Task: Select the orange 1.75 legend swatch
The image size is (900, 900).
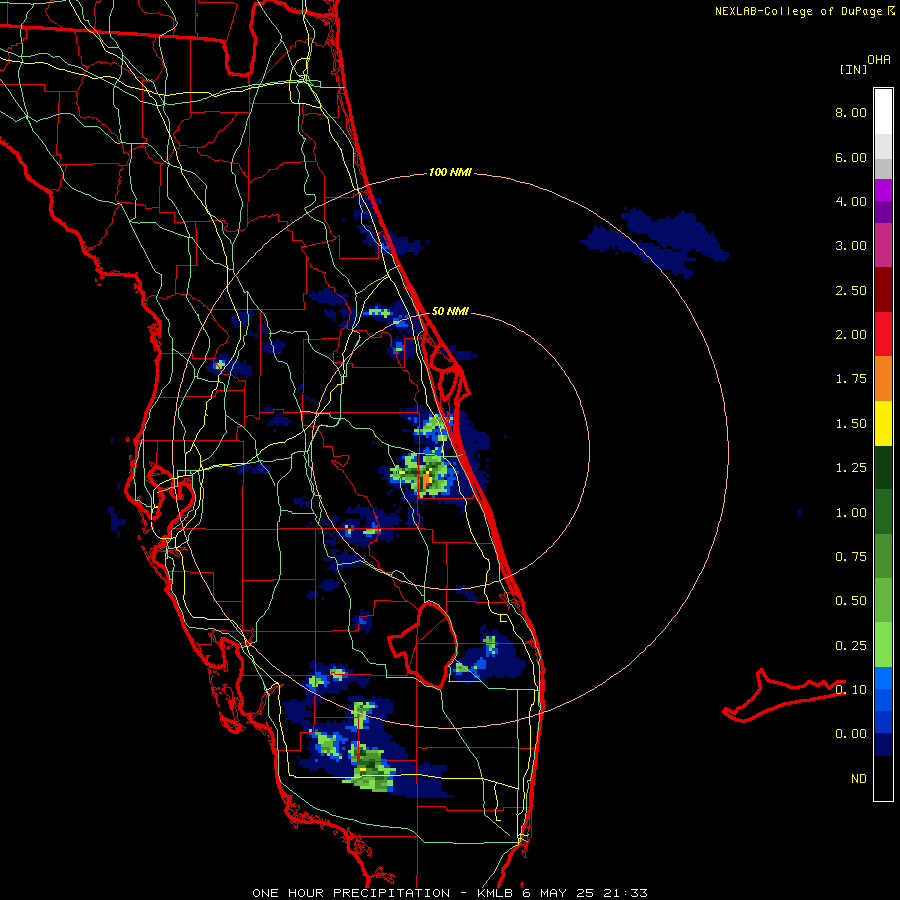Action: (x=883, y=378)
